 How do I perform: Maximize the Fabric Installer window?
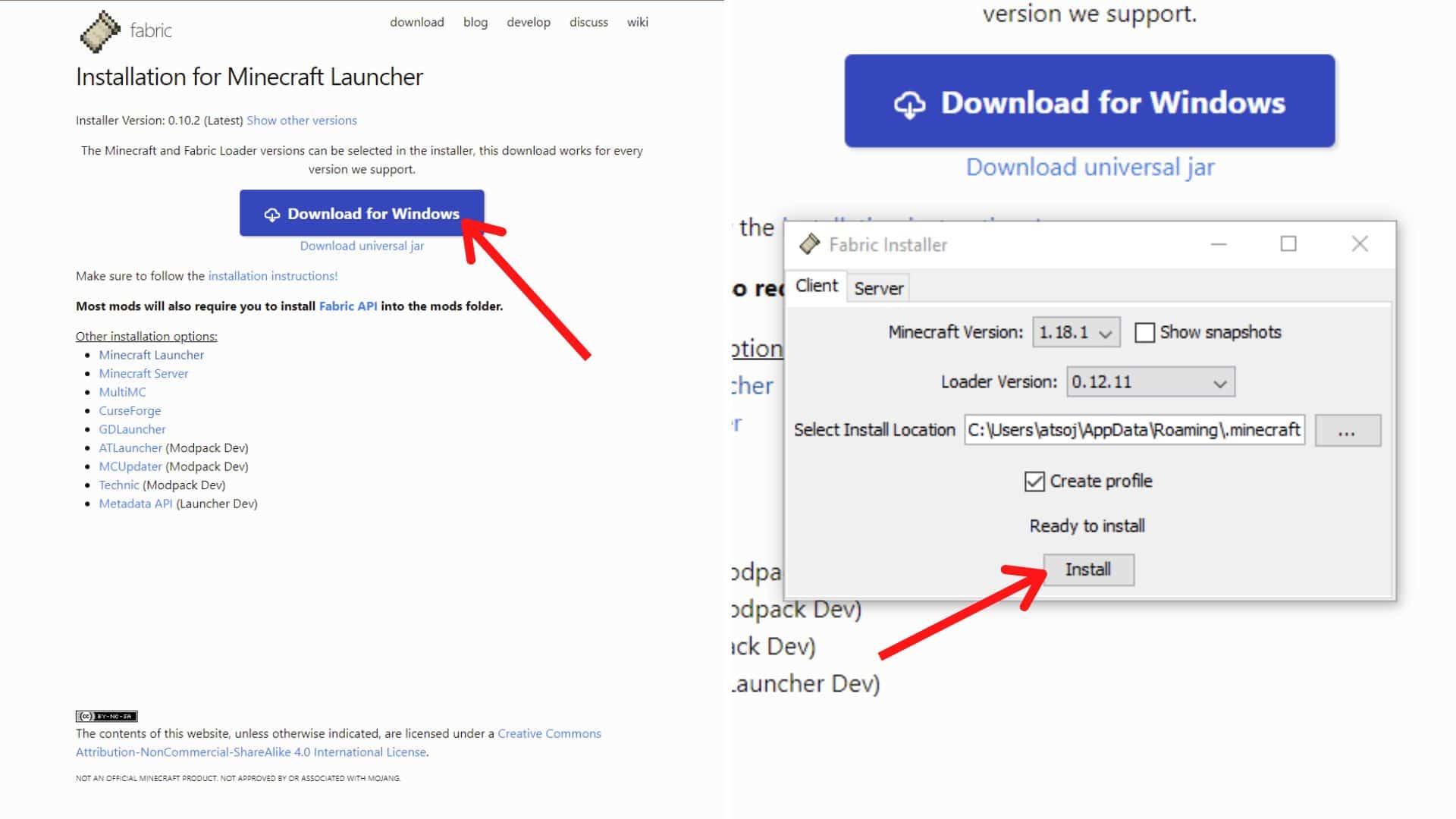click(x=1288, y=243)
